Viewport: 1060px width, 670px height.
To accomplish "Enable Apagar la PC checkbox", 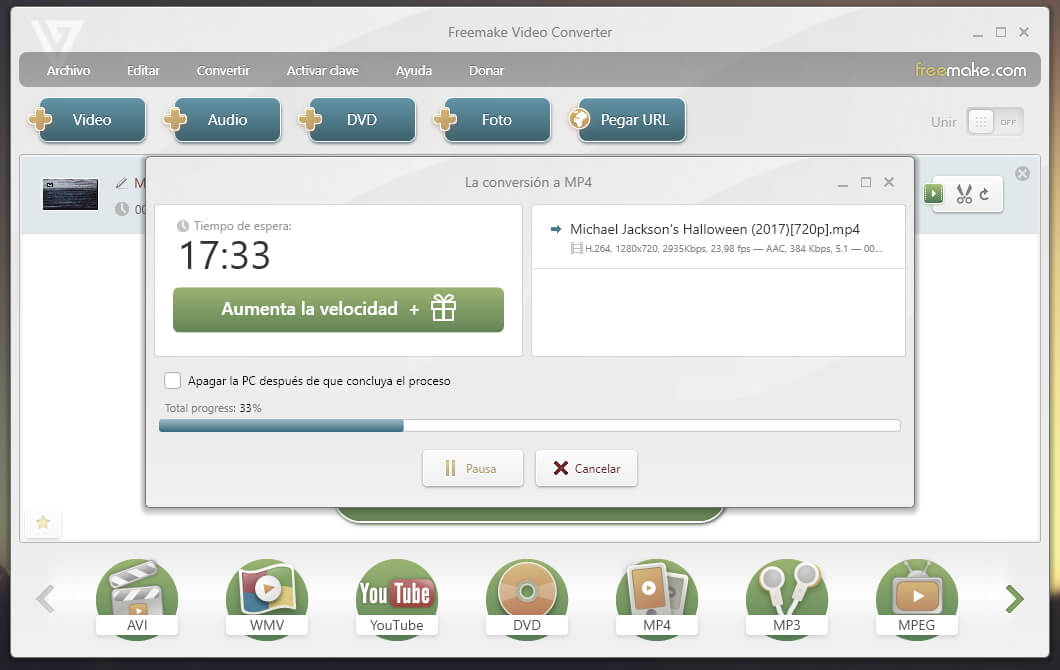I will click(172, 381).
